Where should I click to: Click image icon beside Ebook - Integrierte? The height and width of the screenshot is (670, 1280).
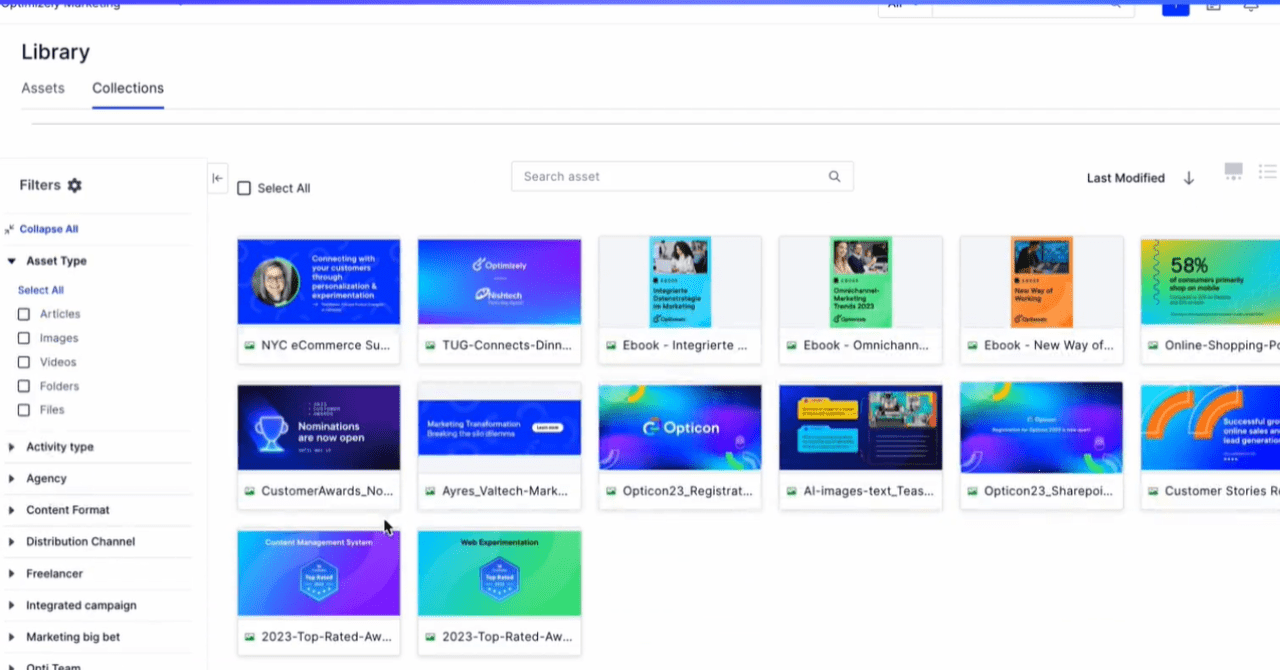(612, 345)
